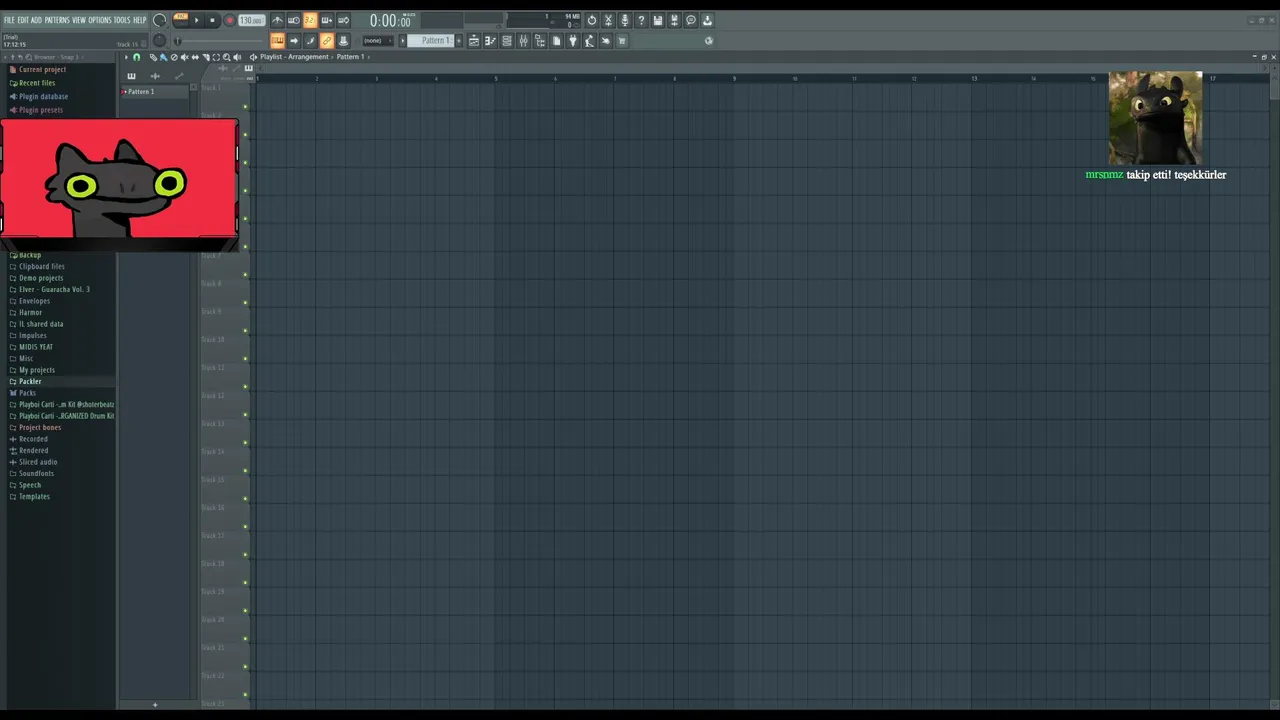Expand the Plugin database browser item
This screenshot has height=720, width=1280.
coord(43,96)
